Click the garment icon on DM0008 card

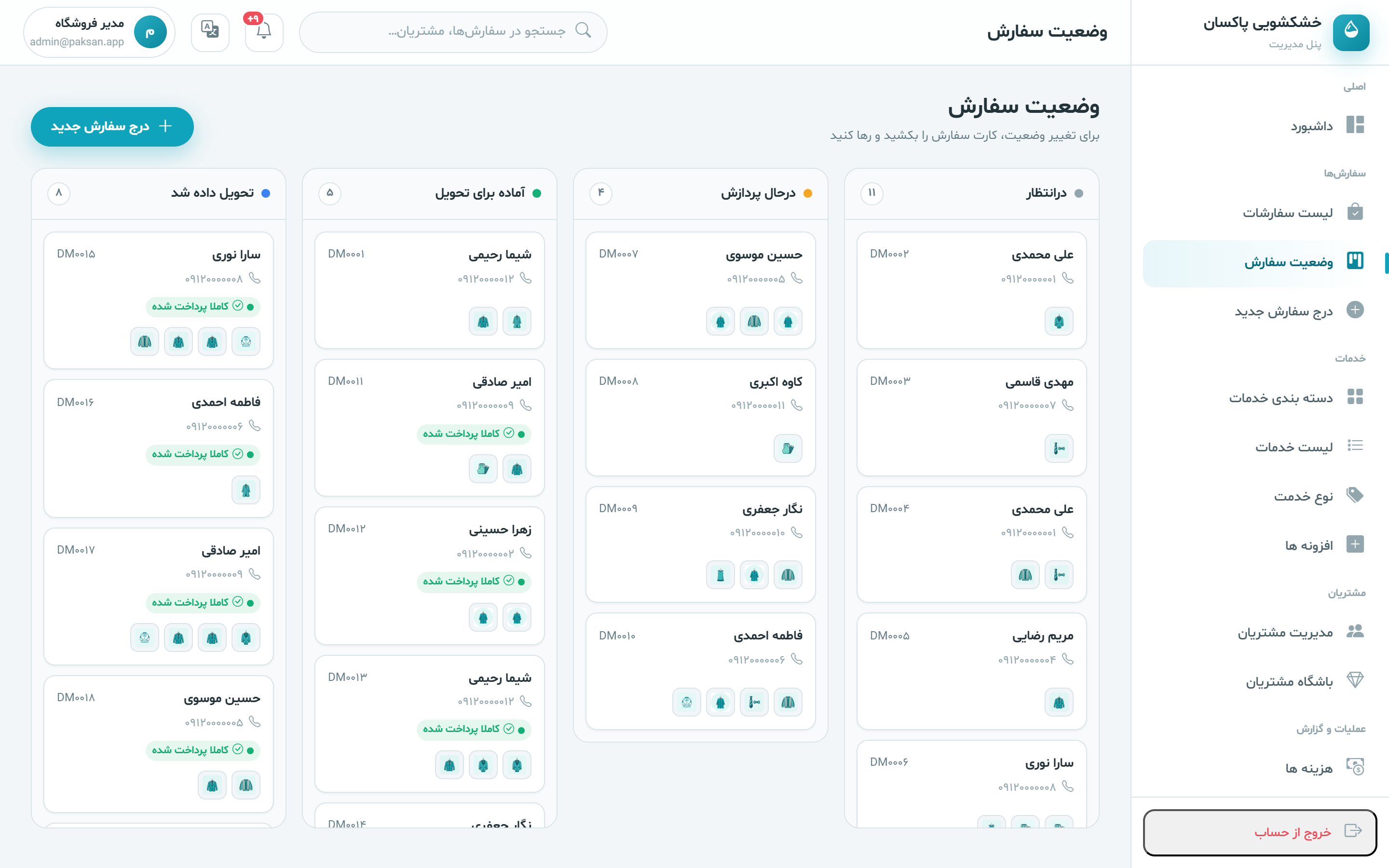pos(788,448)
